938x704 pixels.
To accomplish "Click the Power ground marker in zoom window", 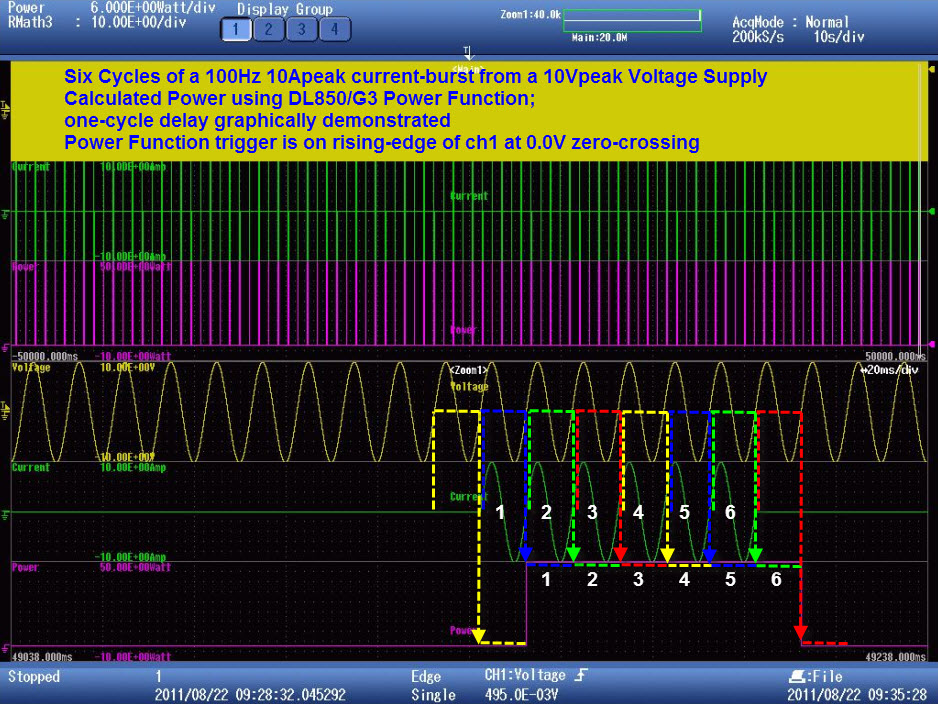I will (5, 646).
